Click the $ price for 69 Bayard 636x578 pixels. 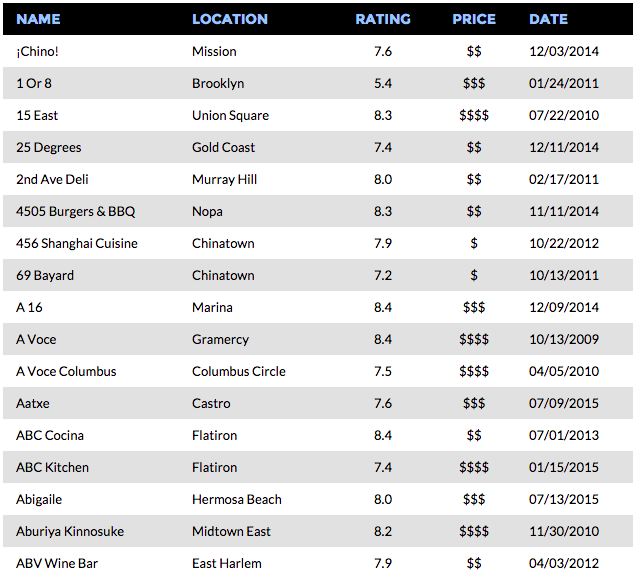(474, 275)
